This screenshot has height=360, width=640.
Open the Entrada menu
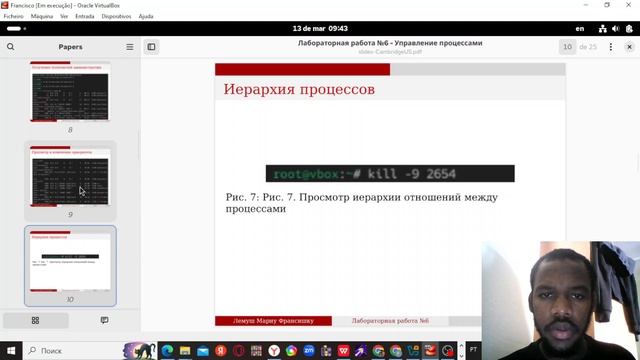[x=84, y=16]
